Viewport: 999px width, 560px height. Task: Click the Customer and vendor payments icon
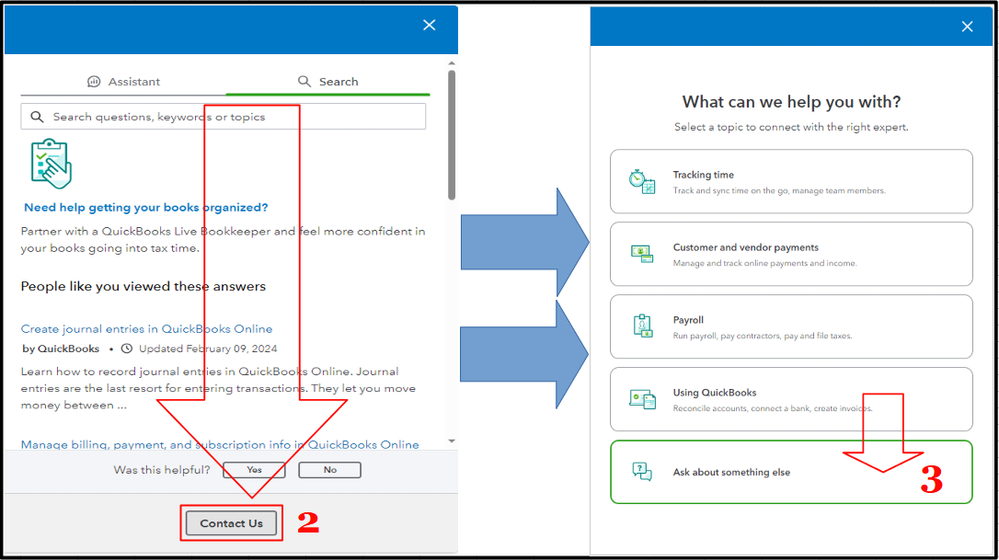(642, 254)
